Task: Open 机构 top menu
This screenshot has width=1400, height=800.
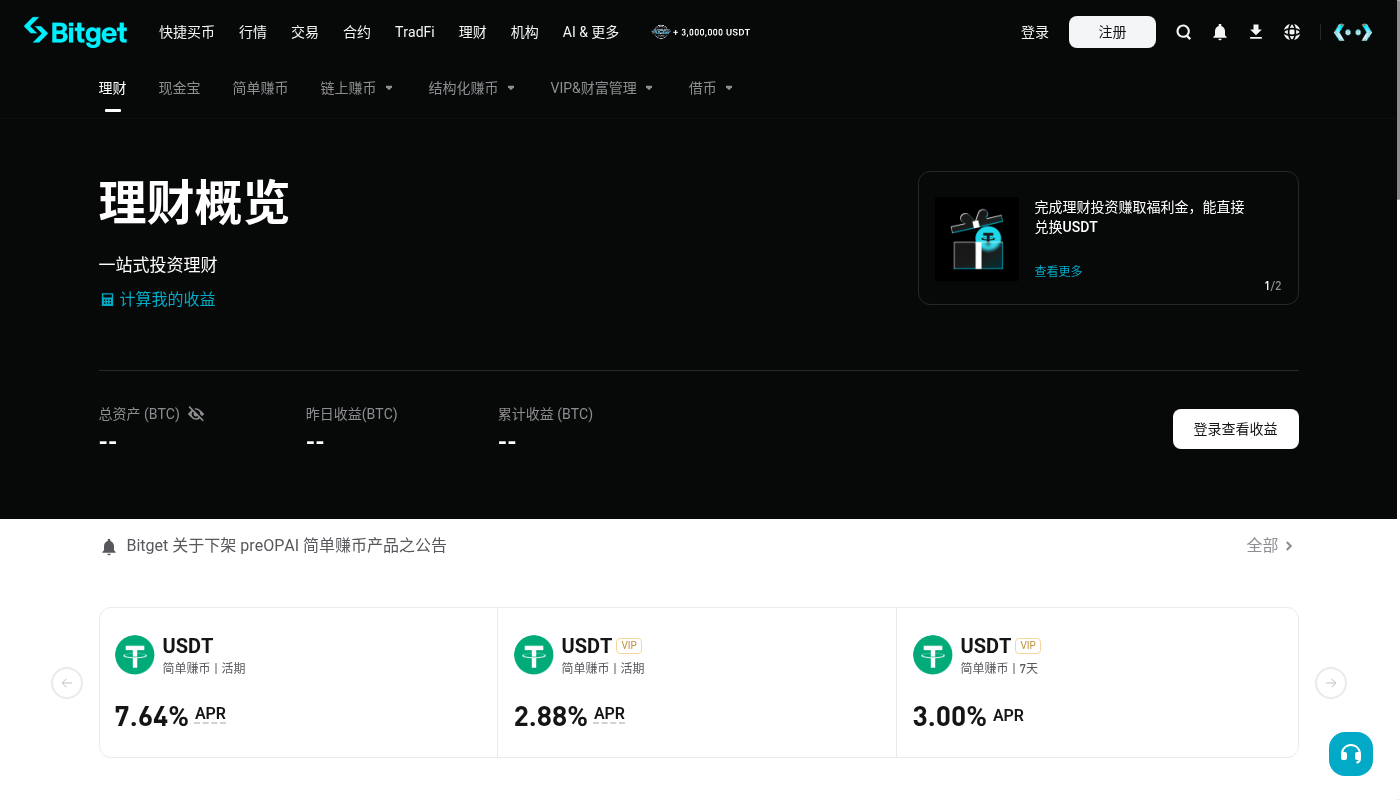Action: click(525, 32)
